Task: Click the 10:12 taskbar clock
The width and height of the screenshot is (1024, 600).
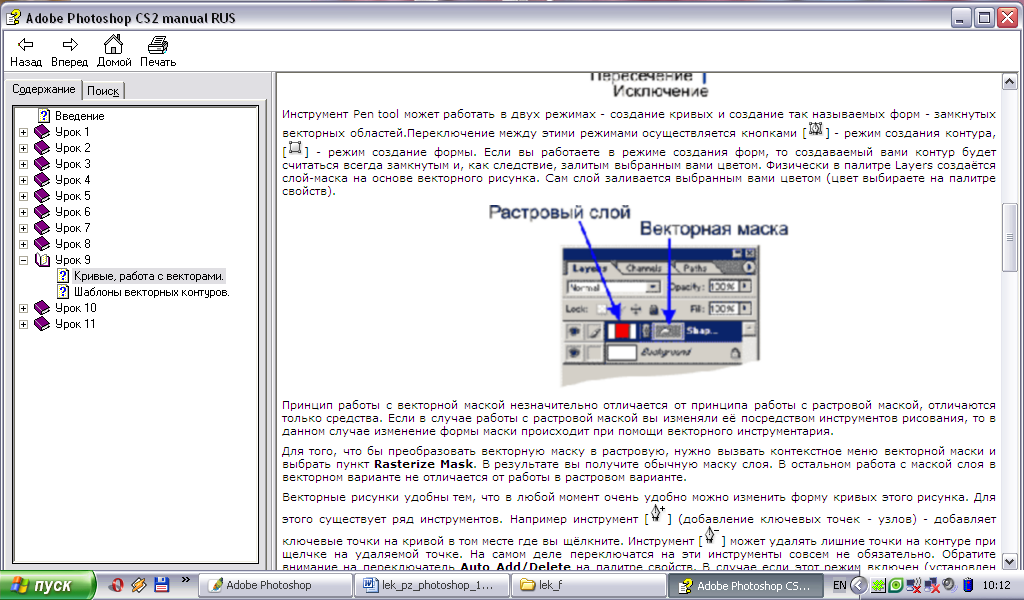Action: coord(997,585)
